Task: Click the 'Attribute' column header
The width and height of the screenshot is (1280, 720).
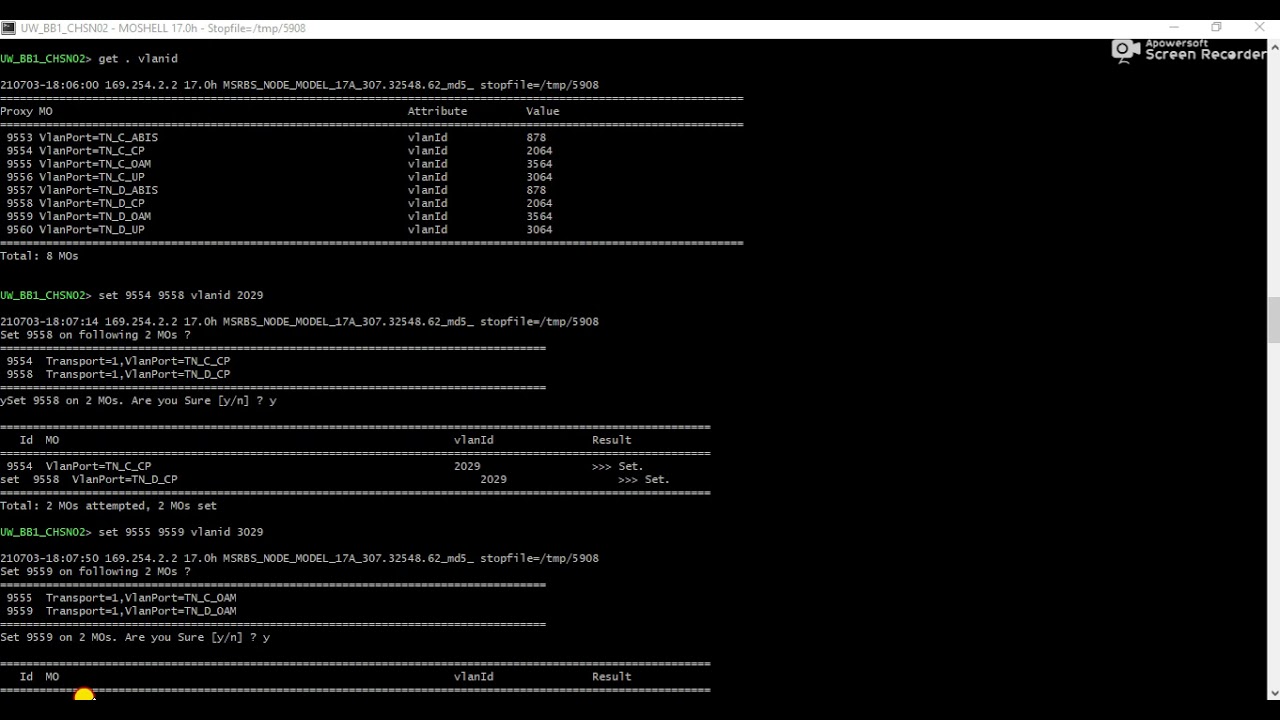Action: (x=437, y=111)
